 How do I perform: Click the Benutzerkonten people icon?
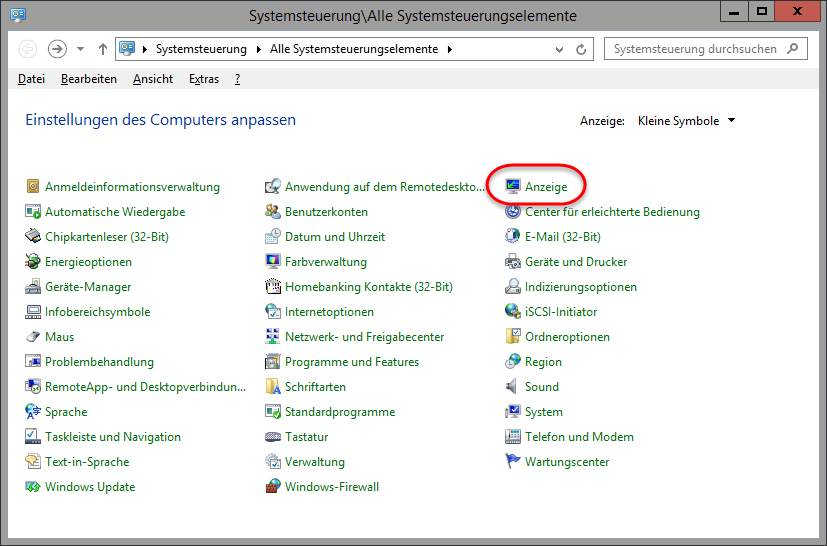[273, 212]
